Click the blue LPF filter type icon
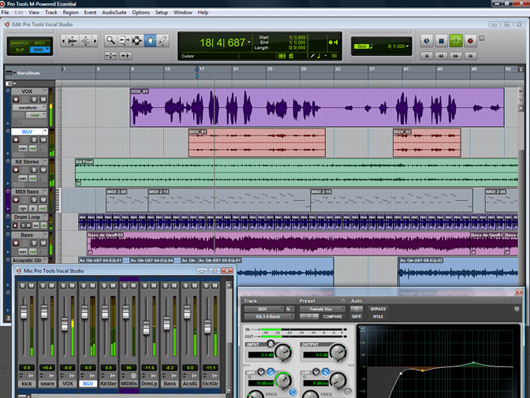Image resolution: width=530 pixels, height=398 pixels. [x=325, y=372]
